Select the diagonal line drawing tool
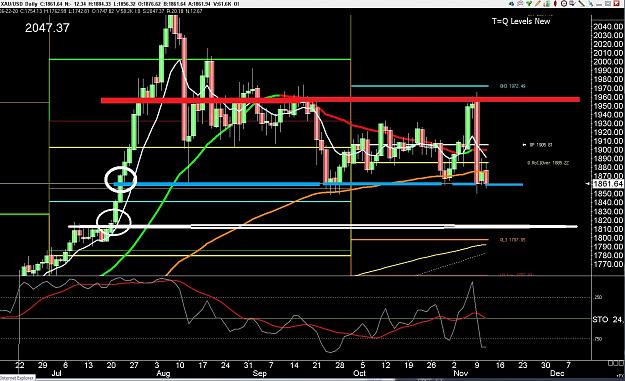Image resolution: width=625 pixels, height=381 pixels. click(x=582, y=4)
